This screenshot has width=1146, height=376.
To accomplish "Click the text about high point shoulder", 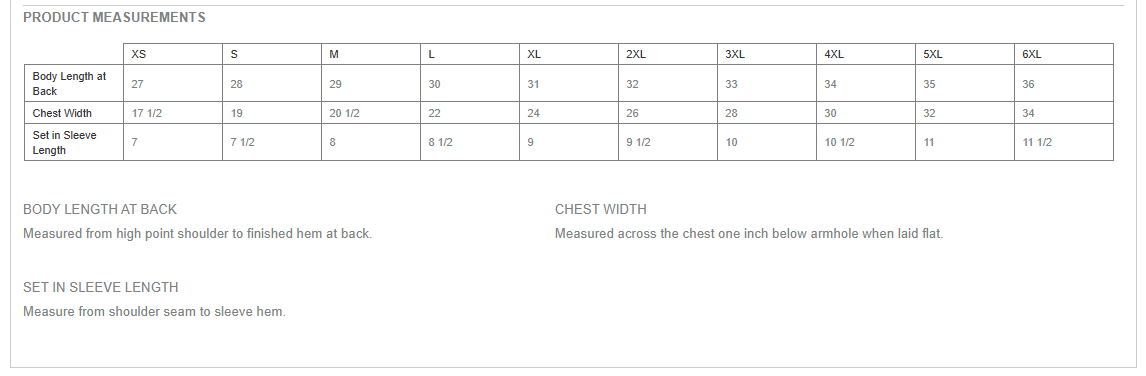I will (x=197, y=234).
